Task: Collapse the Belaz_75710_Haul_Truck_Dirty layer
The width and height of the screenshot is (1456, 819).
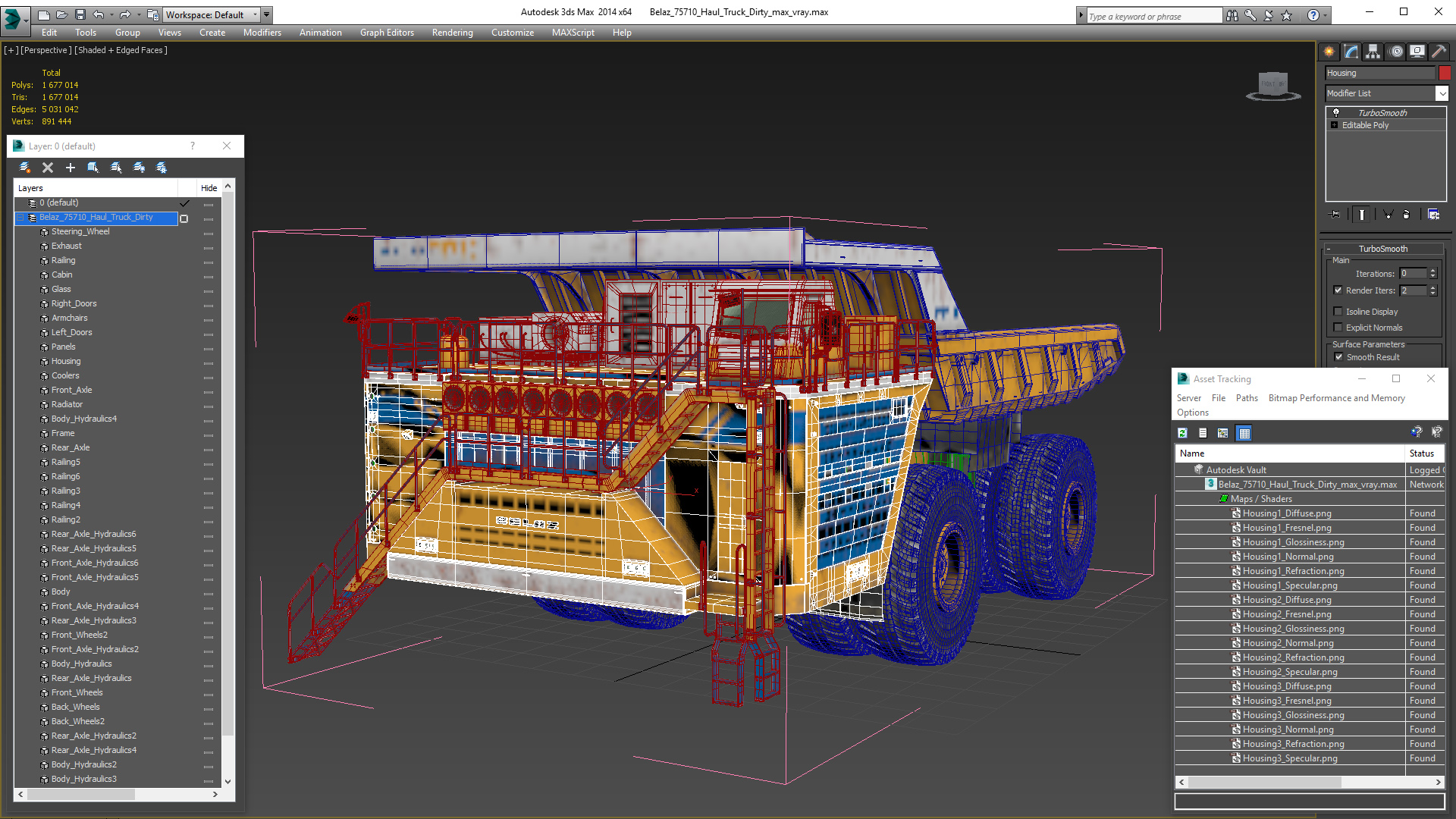Action: [x=20, y=218]
